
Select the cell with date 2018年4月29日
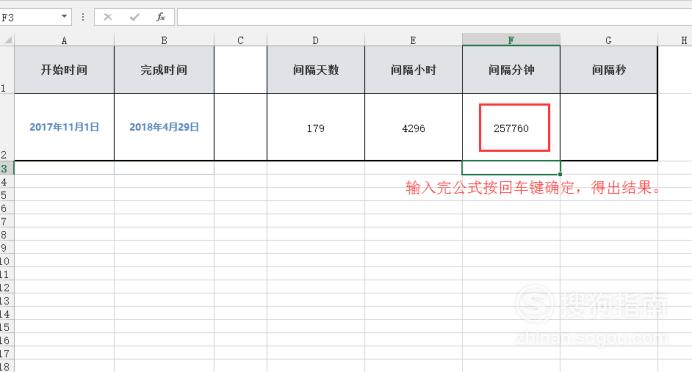[x=164, y=127]
